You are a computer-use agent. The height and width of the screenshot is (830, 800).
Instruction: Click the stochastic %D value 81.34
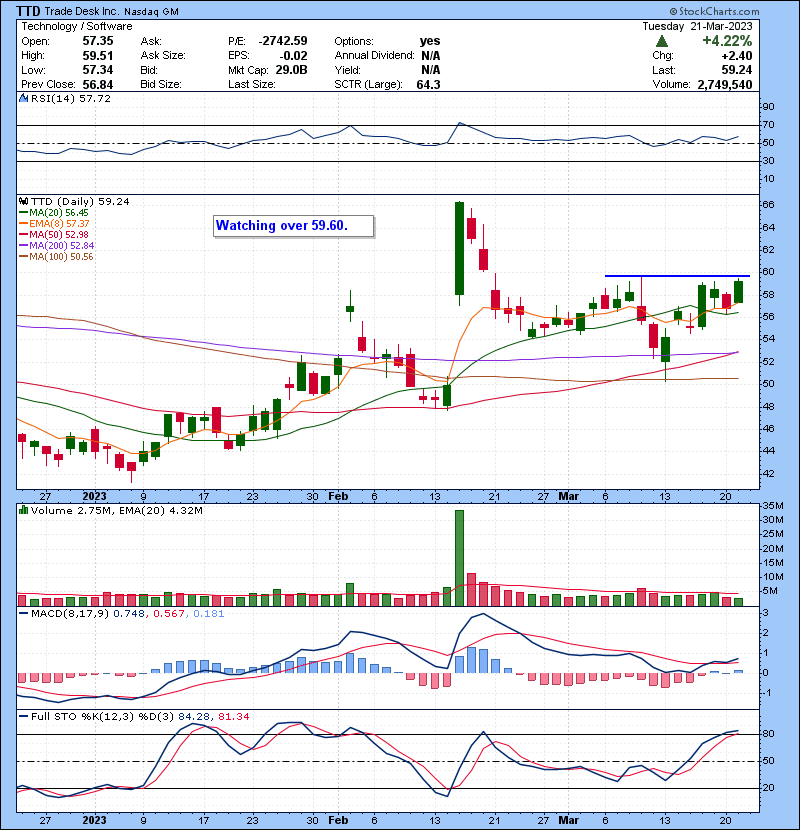coord(233,717)
